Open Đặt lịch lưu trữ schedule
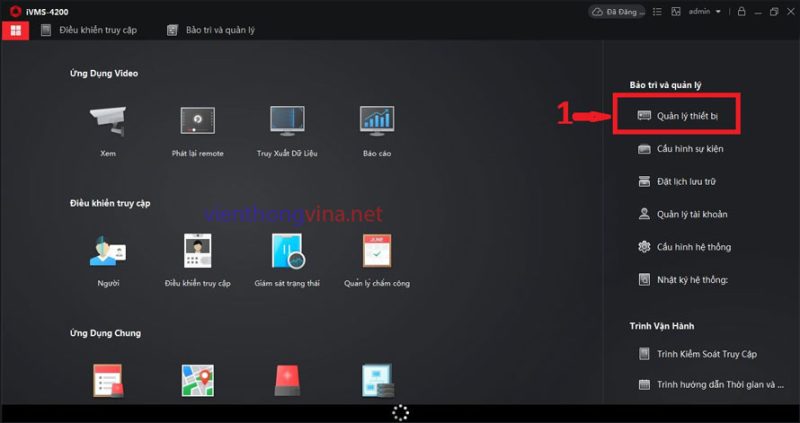This screenshot has height=423, width=800. click(677, 182)
